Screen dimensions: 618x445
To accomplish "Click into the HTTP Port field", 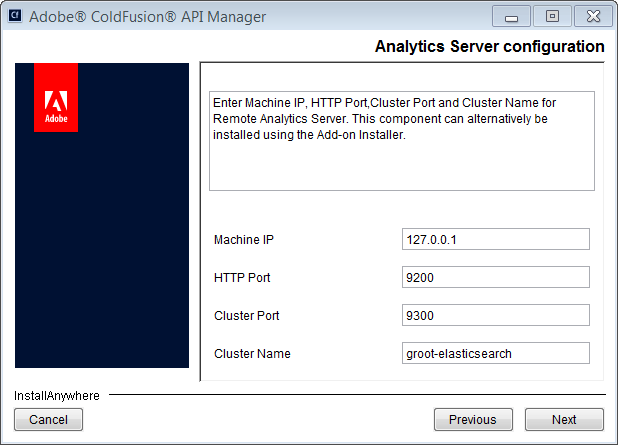I will [495, 277].
